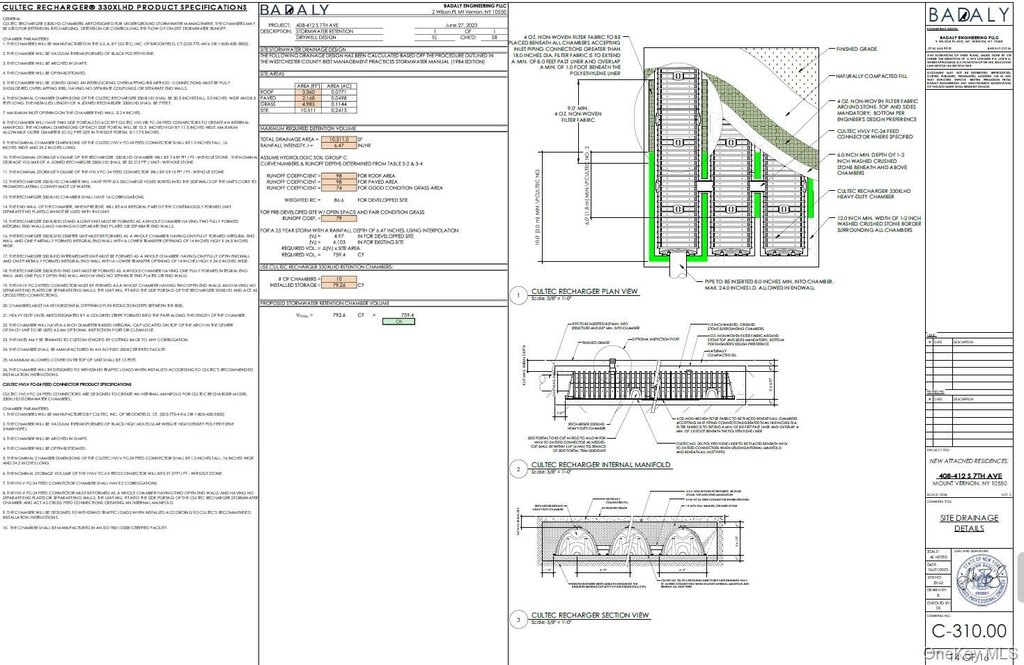Viewport: 1024px width, 665px height.
Task: Click detail number 1 circle marker
Action: [x=519, y=295]
